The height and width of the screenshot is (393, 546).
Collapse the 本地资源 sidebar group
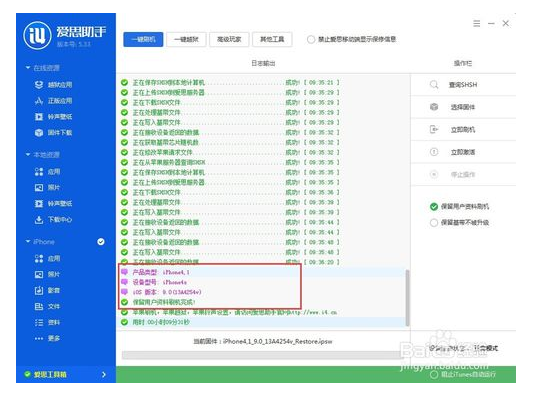pyautogui.click(x=28, y=154)
